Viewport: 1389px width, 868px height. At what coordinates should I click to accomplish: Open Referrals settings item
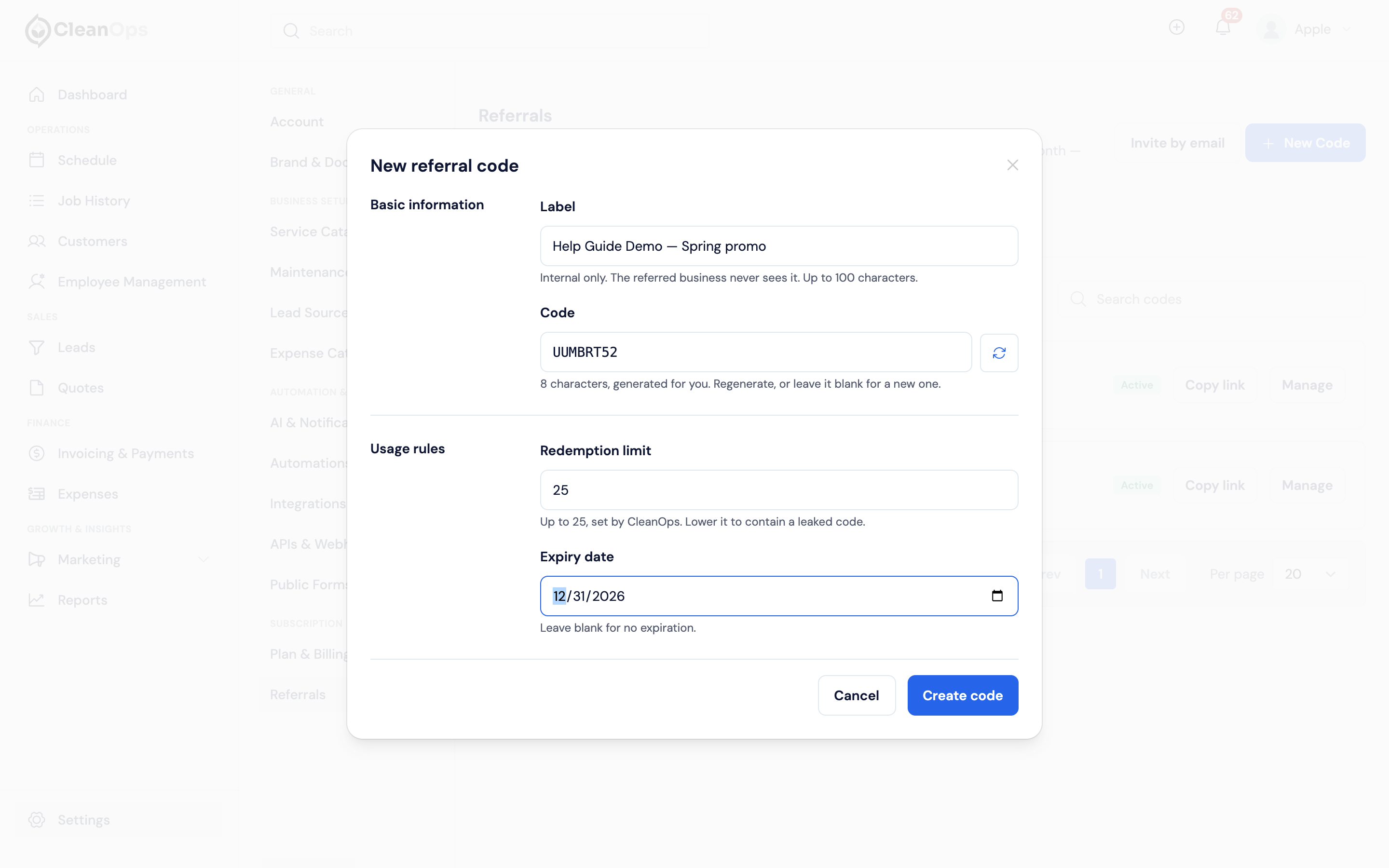(x=297, y=694)
